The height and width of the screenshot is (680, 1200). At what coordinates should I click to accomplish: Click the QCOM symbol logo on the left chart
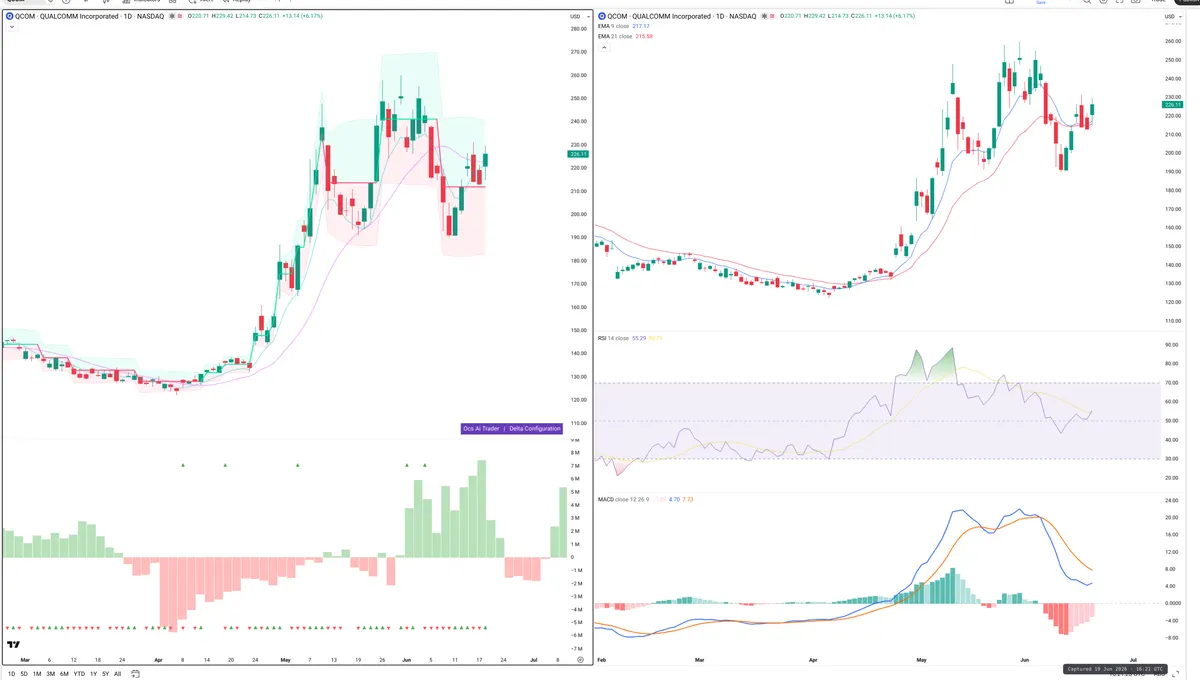point(8,17)
